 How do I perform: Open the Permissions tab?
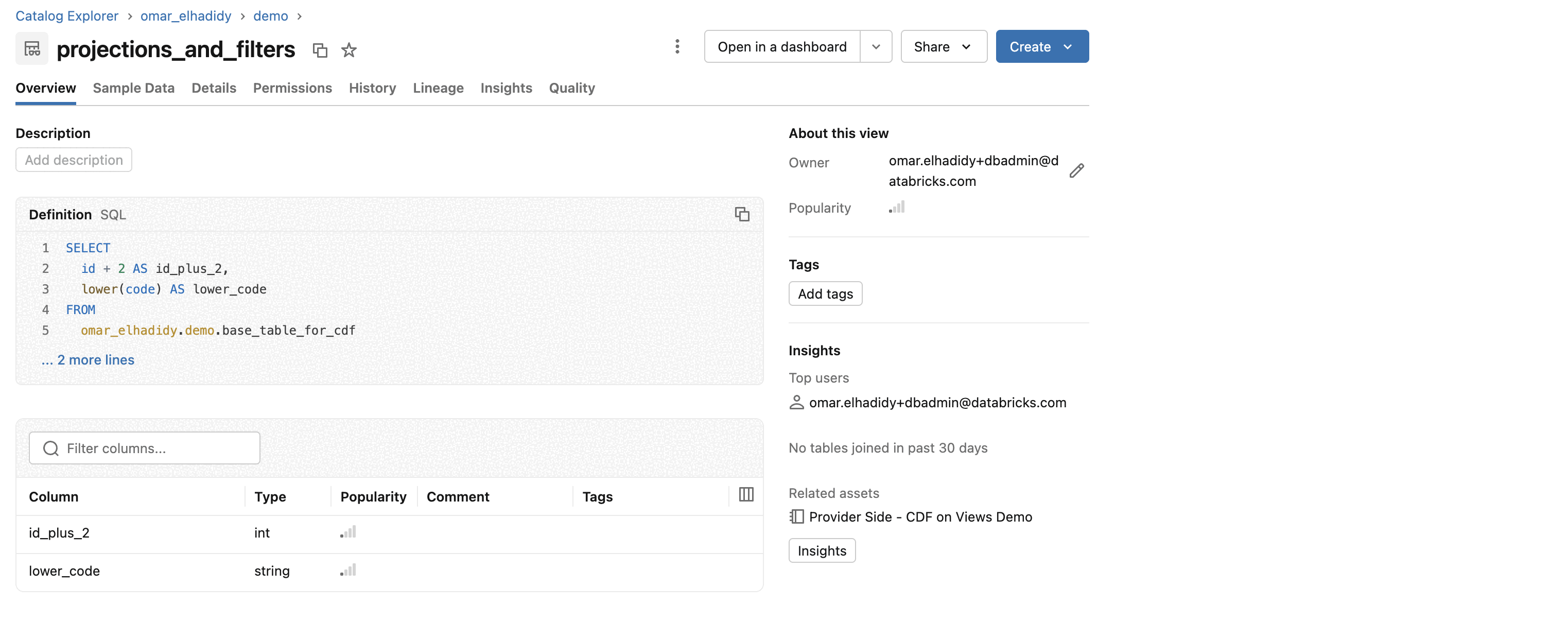[x=292, y=88]
